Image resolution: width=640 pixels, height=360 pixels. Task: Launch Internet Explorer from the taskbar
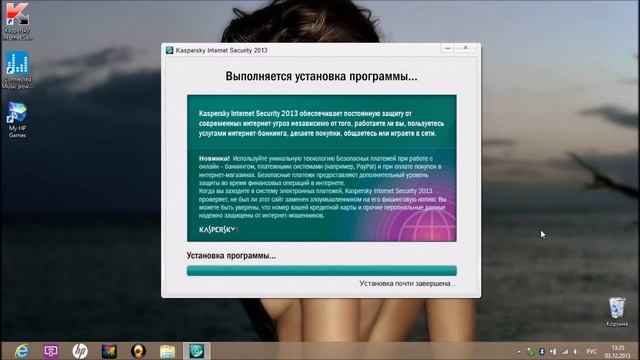22,351
